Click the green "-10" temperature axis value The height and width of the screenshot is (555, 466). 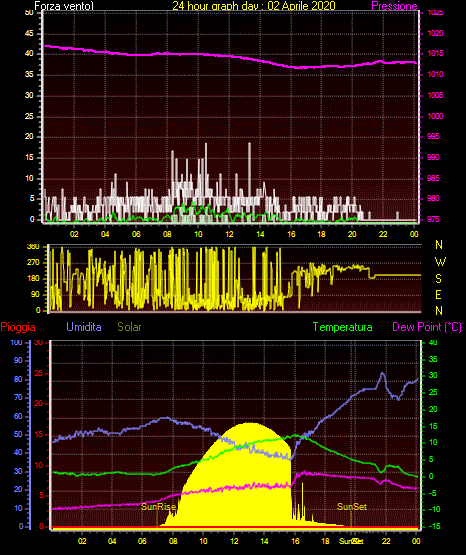pyautogui.click(x=434, y=509)
